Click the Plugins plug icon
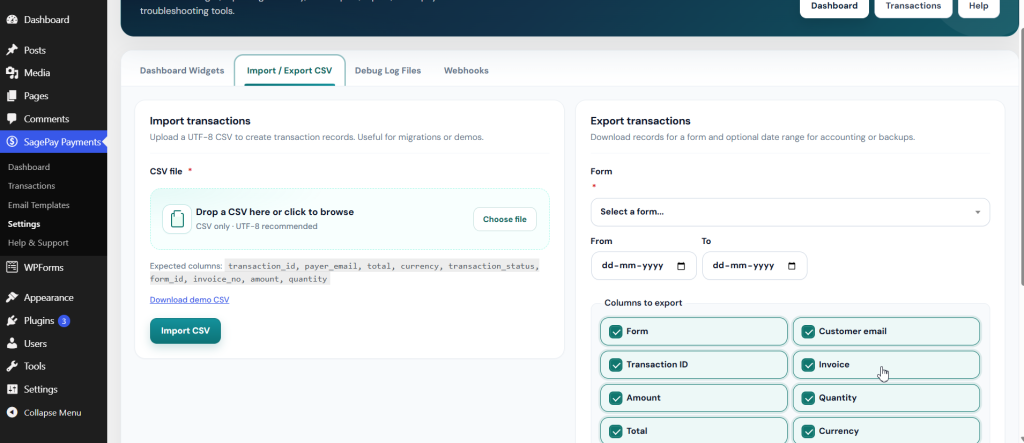The image size is (1024, 443). click(12, 321)
